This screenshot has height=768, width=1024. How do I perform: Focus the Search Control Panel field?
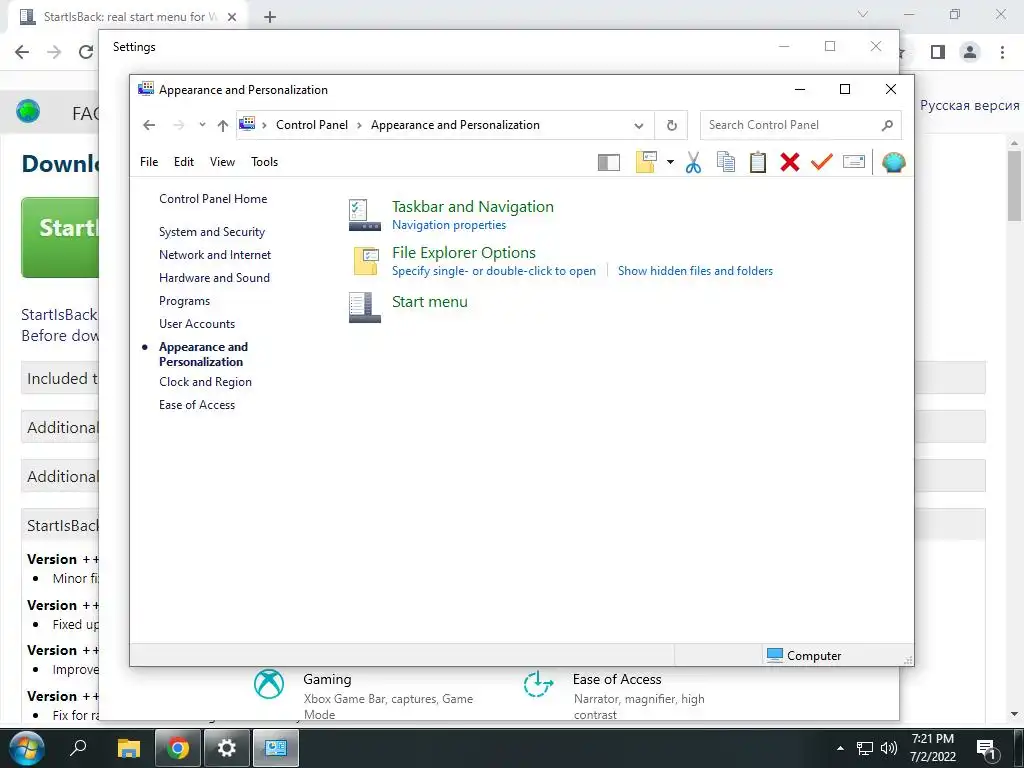coord(801,125)
